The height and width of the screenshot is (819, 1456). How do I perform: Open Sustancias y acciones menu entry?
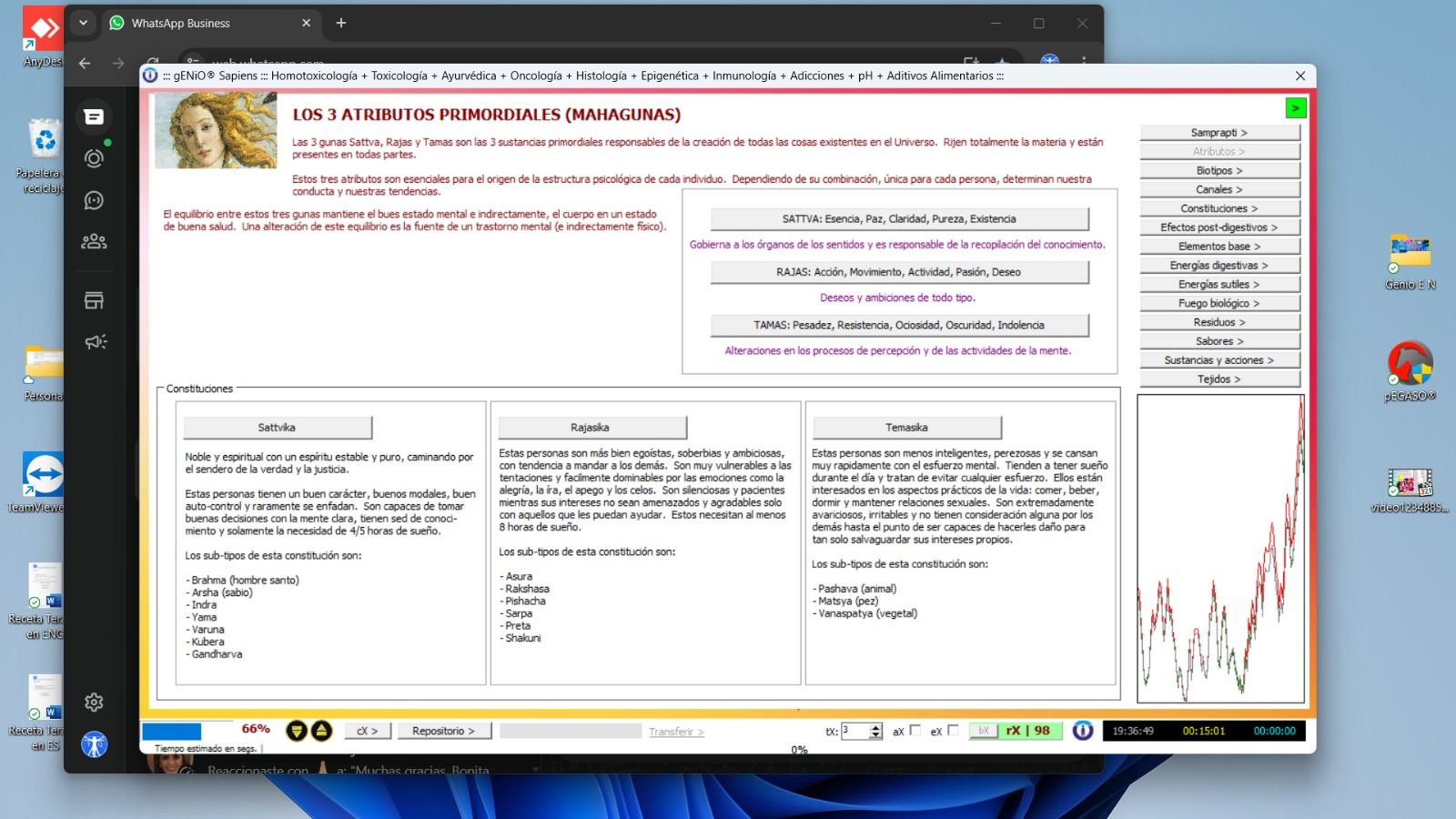click(1219, 360)
